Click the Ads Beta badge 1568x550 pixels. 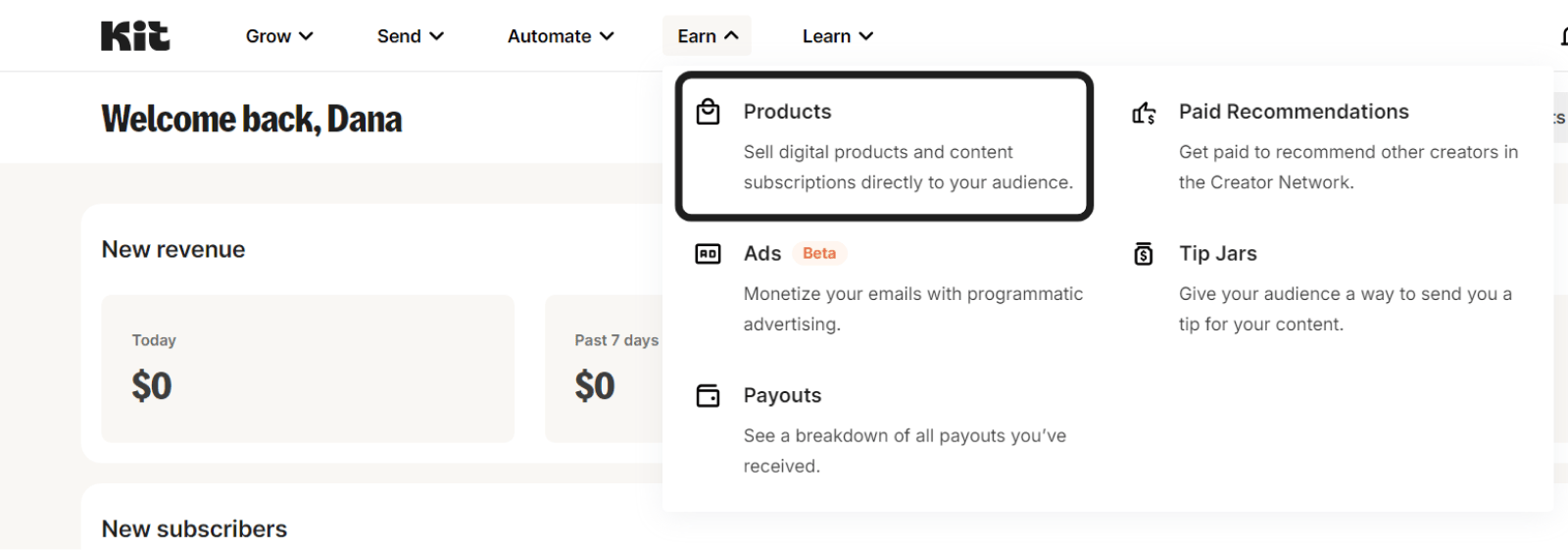coord(818,254)
